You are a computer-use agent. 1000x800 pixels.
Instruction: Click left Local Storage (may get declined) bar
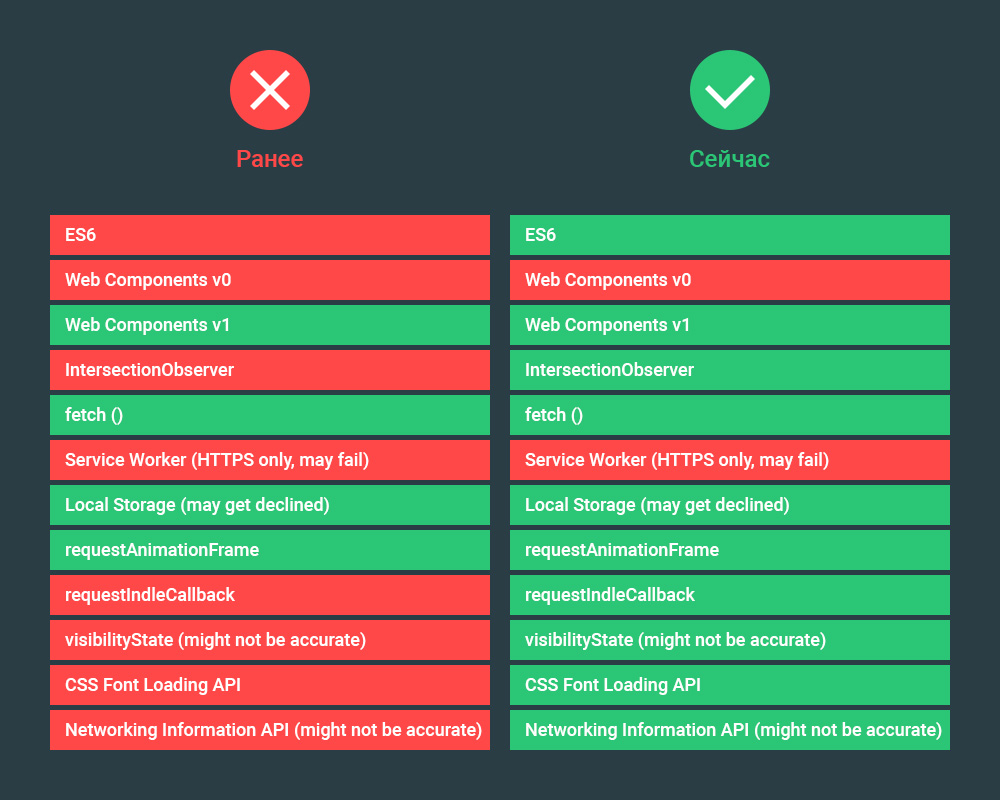(x=270, y=505)
